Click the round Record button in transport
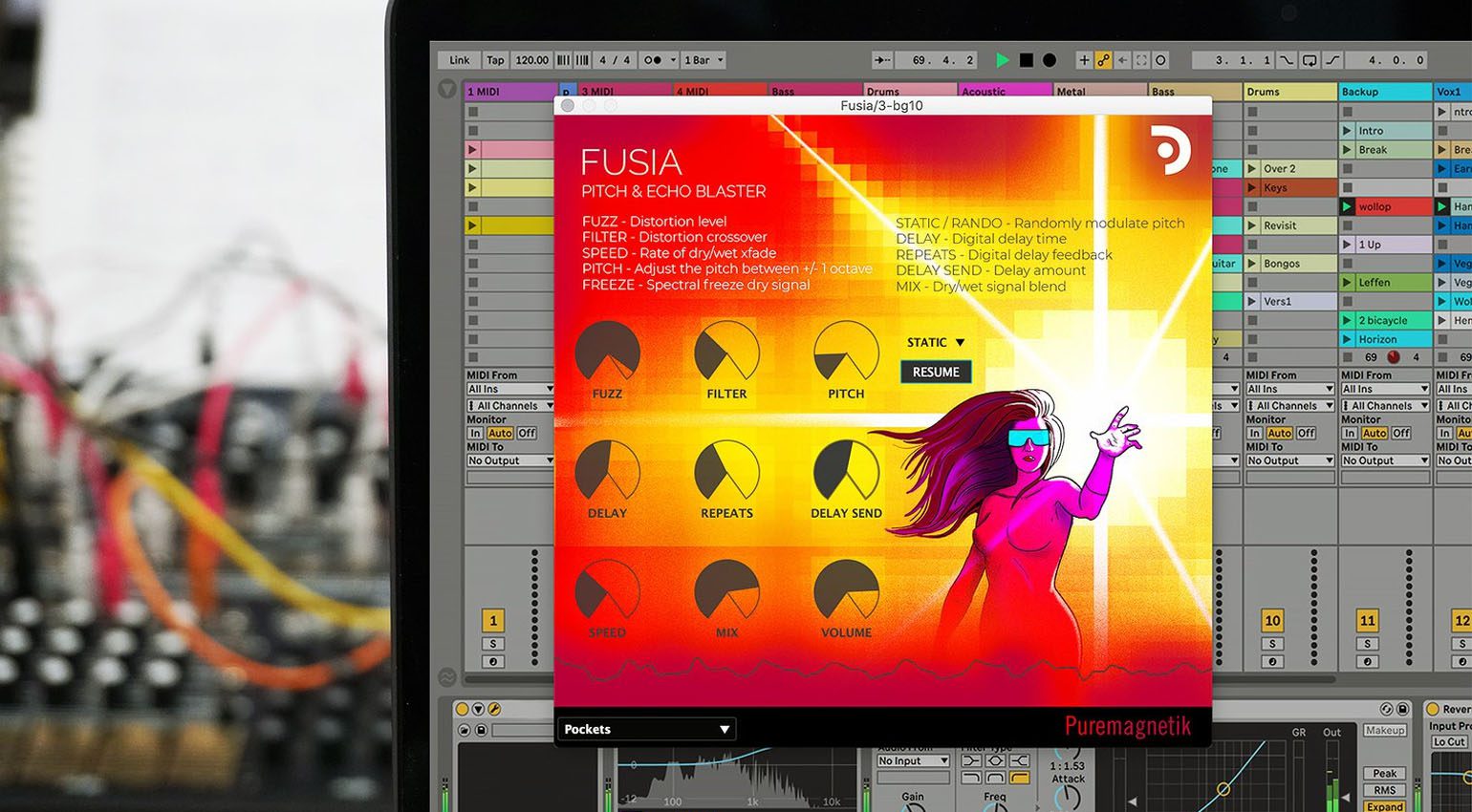The width and height of the screenshot is (1472, 812). point(1049,60)
